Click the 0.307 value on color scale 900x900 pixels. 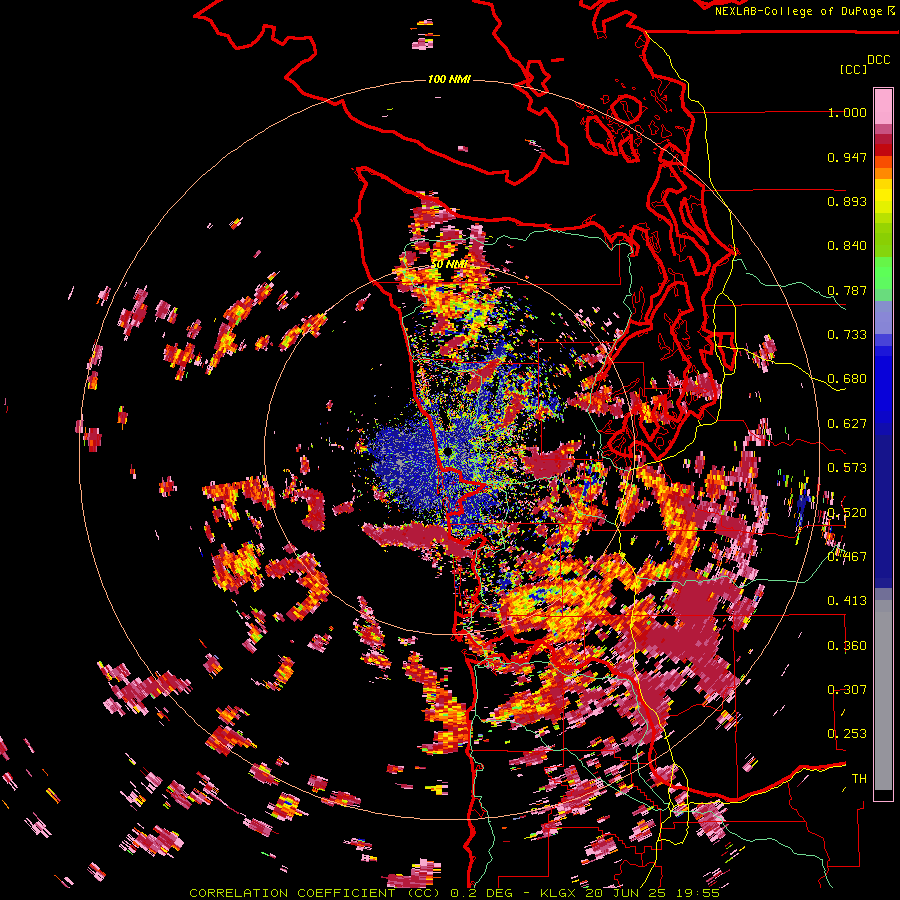click(847, 690)
